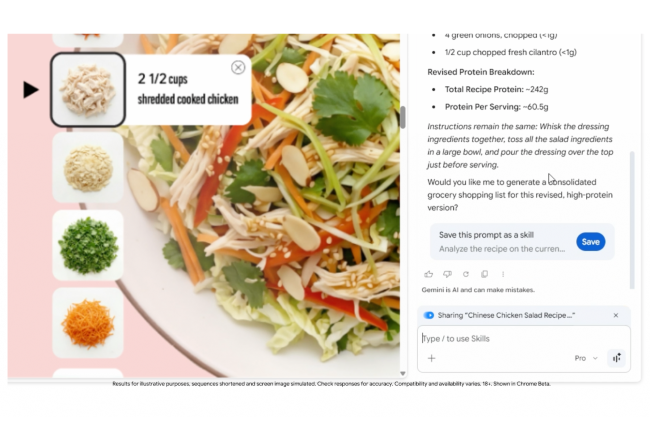Copy the response with the copy icon
This screenshot has height=433, width=650.
coord(484,274)
